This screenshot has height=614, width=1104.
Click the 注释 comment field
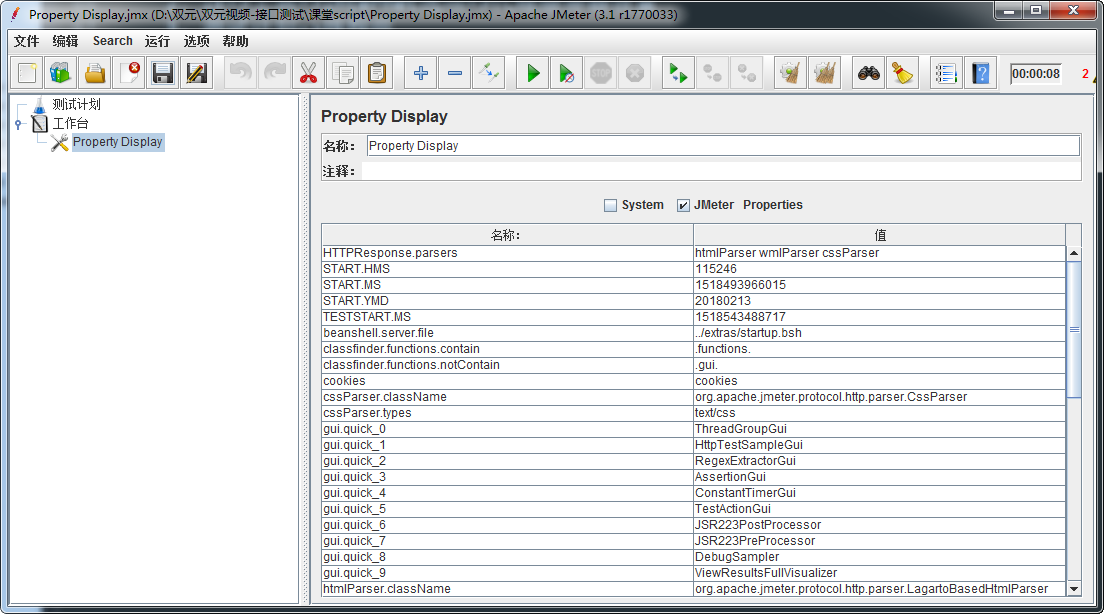(x=721, y=171)
